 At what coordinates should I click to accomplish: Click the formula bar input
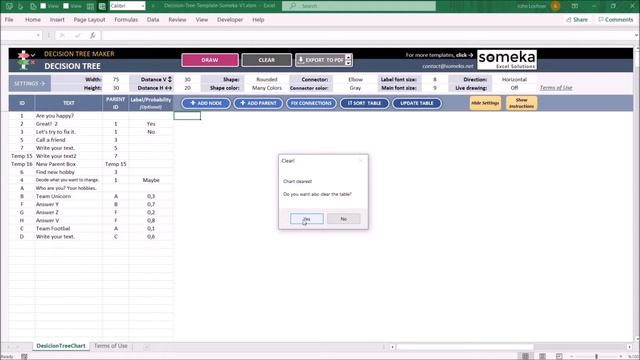tap(367, 36)
